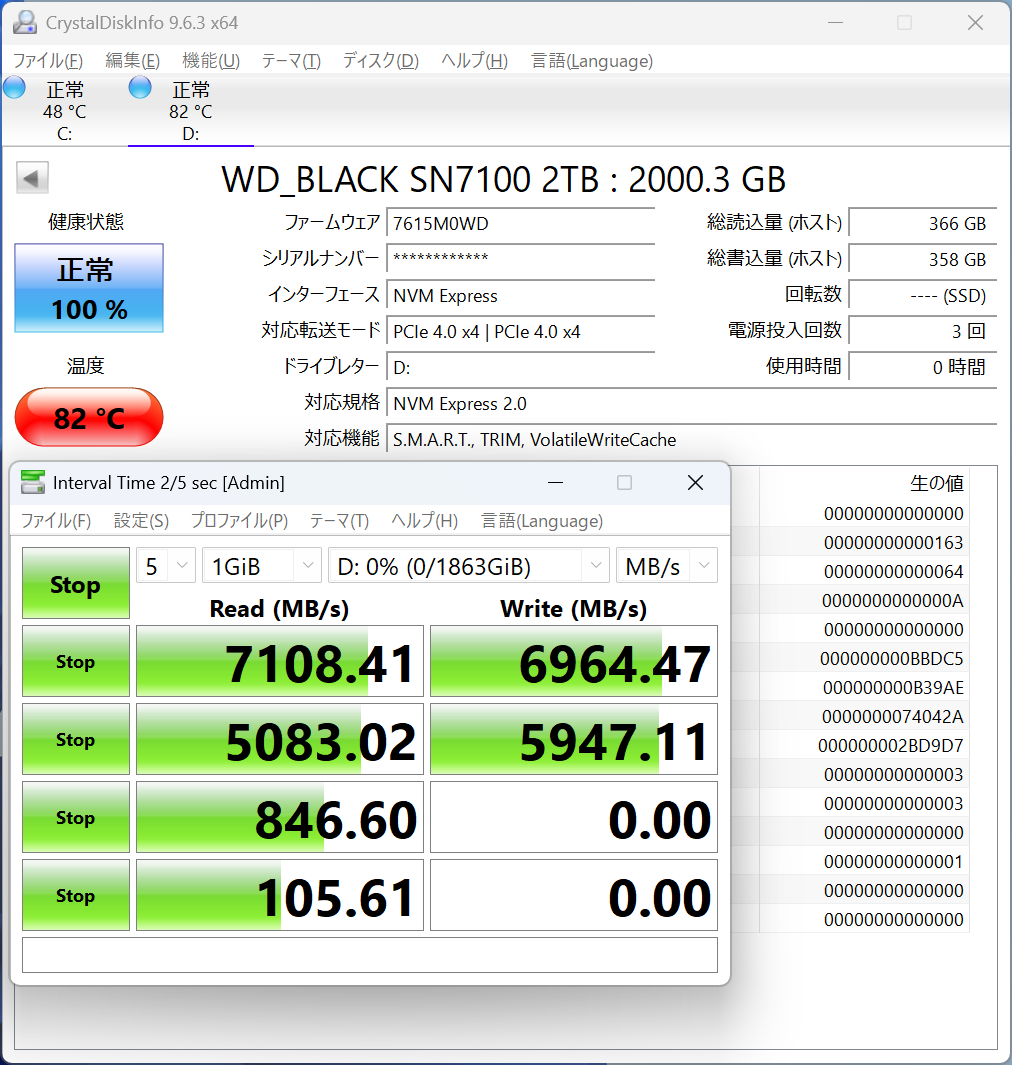Open ファイル(F) menu in CrystalDiskInfo
Screen dimensions: 1012x1065
[48, 61]
